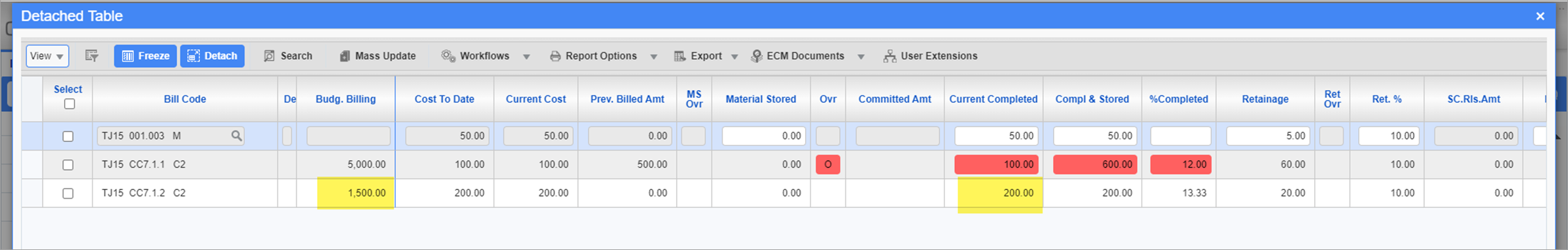
Task: Click the Detach table button
Action: [x=212, y=56]
